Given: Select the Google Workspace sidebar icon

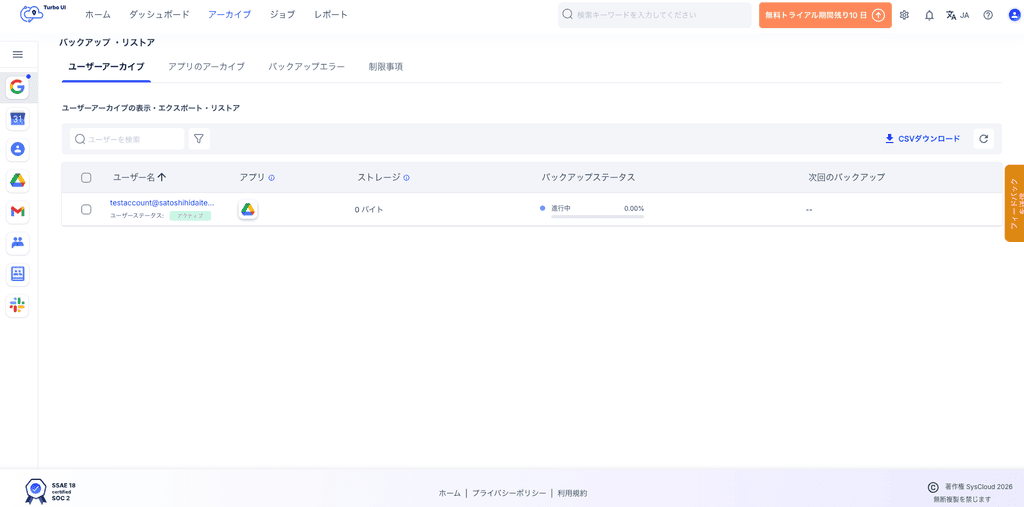Looking at the screenshot, I should pyautogui.click(x=18, y=87).
